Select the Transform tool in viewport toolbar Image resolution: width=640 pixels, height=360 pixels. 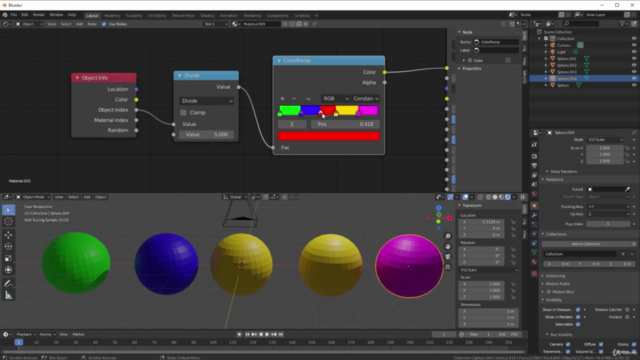[9, 270]
